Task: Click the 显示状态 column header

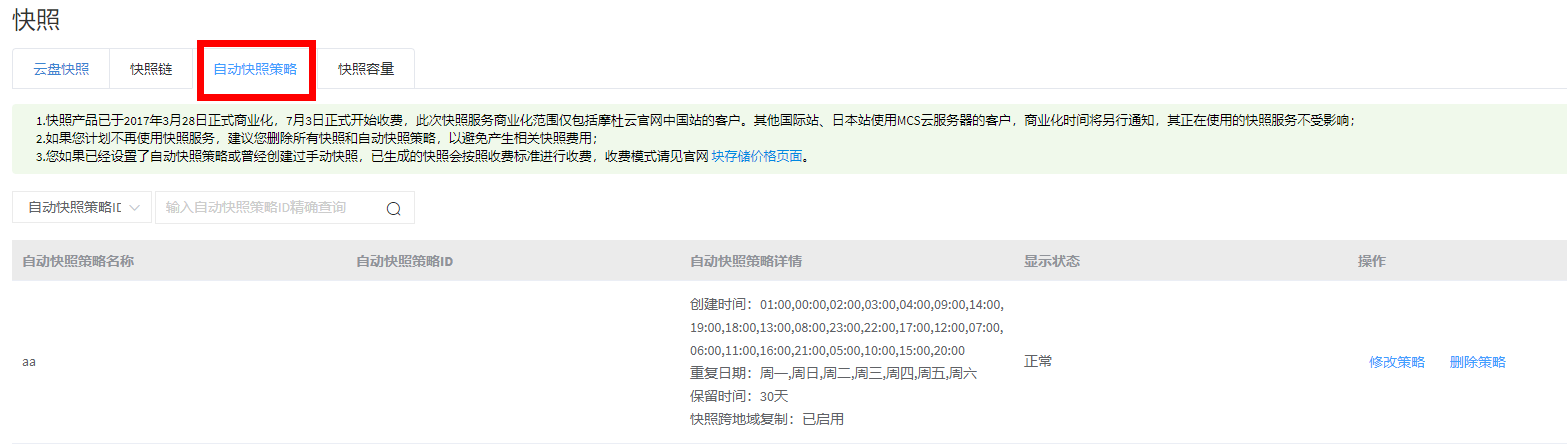Action: 1051,261
